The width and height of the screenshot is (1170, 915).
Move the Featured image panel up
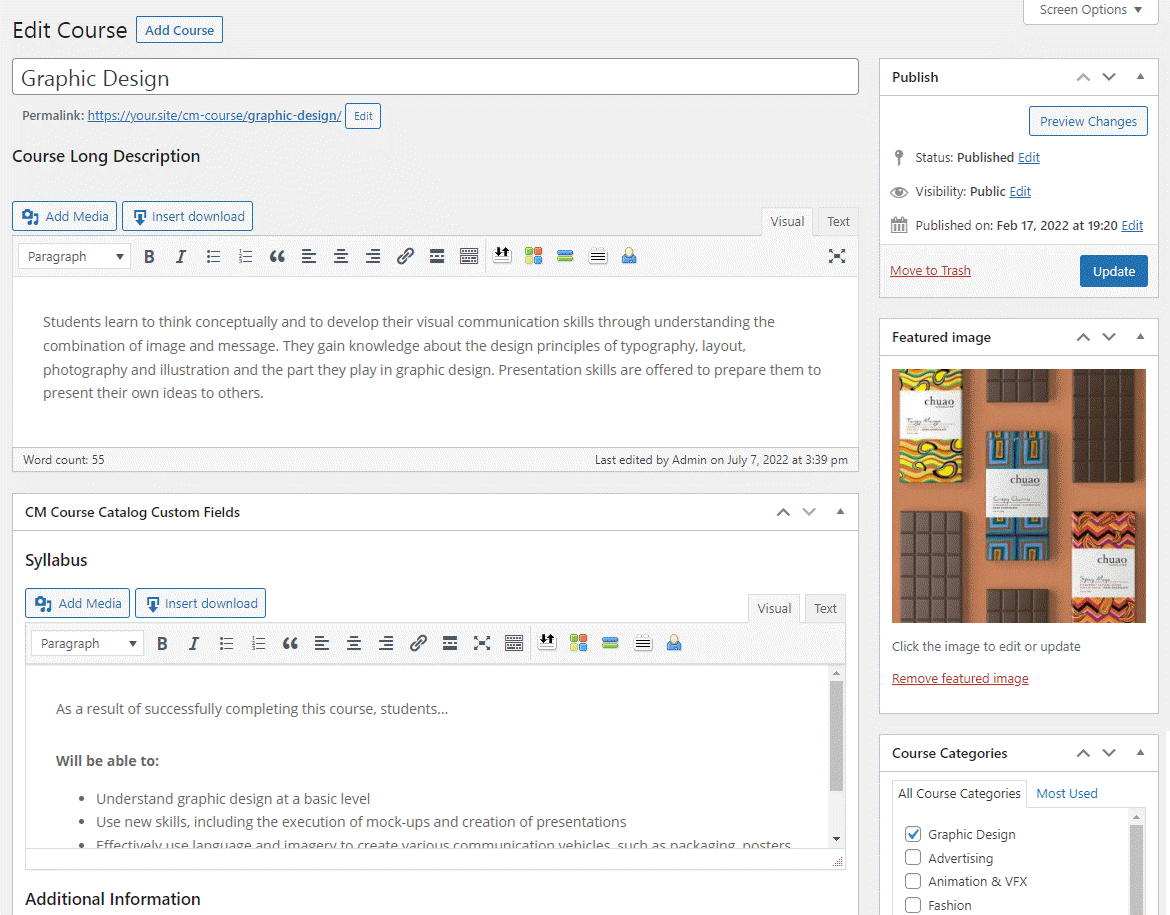click(1083, 337)
